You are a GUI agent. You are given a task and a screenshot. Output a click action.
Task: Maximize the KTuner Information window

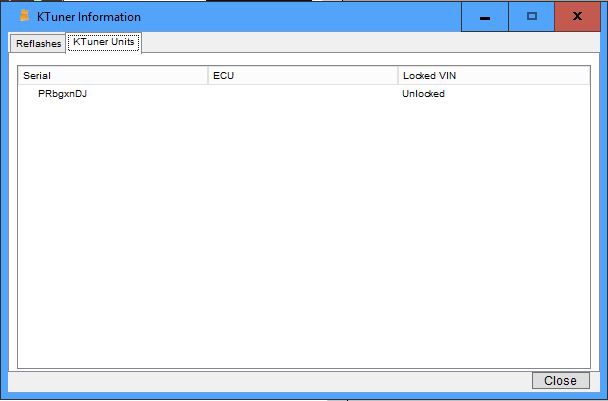pos(531,17)
